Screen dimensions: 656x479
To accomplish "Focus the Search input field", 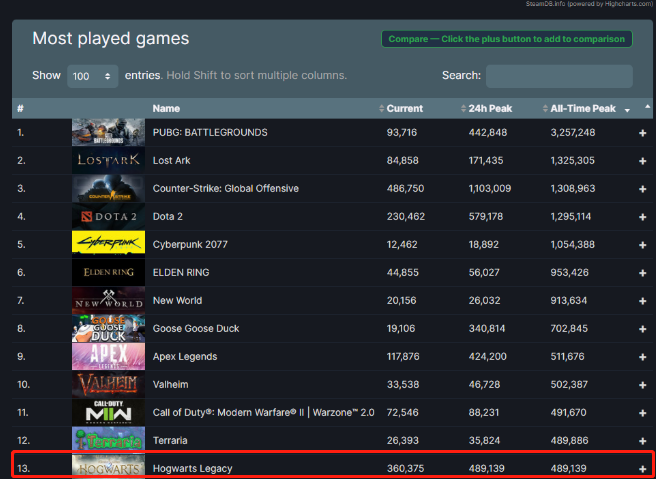I will [559, 76].
